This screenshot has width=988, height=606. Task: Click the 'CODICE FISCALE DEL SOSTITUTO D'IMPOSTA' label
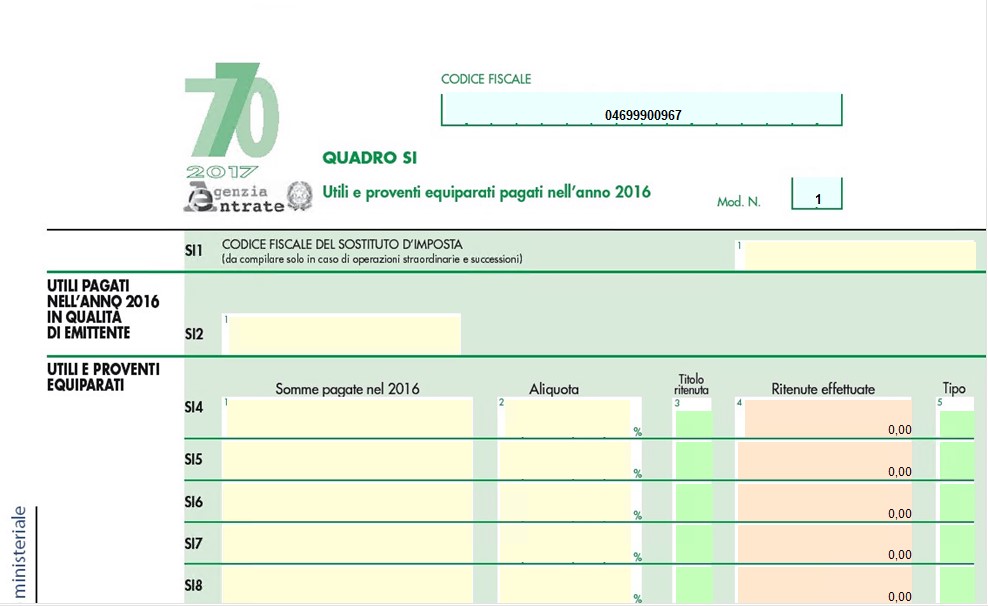(342, 244)
